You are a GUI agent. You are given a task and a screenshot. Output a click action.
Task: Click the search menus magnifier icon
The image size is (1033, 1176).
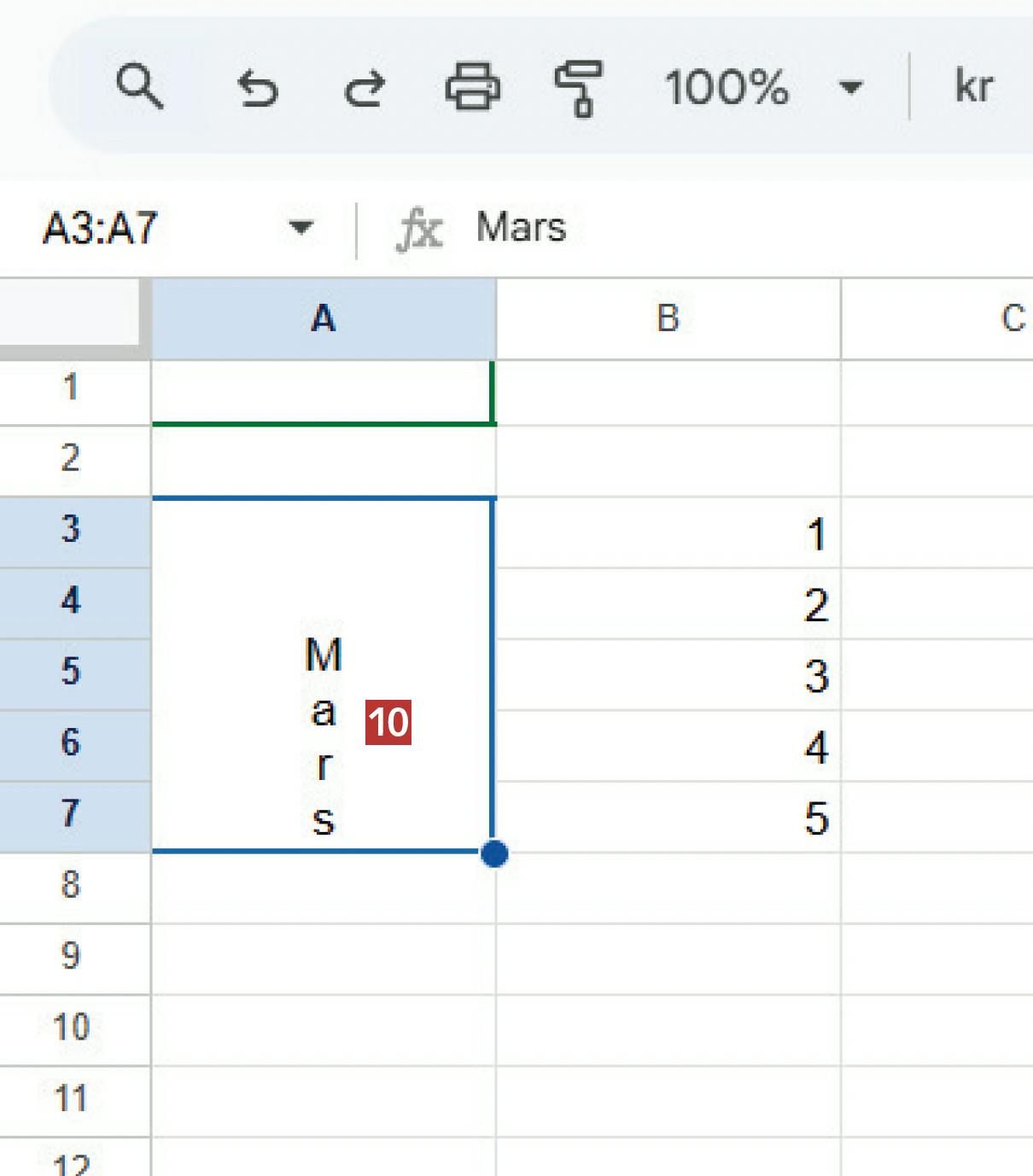click(x=138, y=86)
